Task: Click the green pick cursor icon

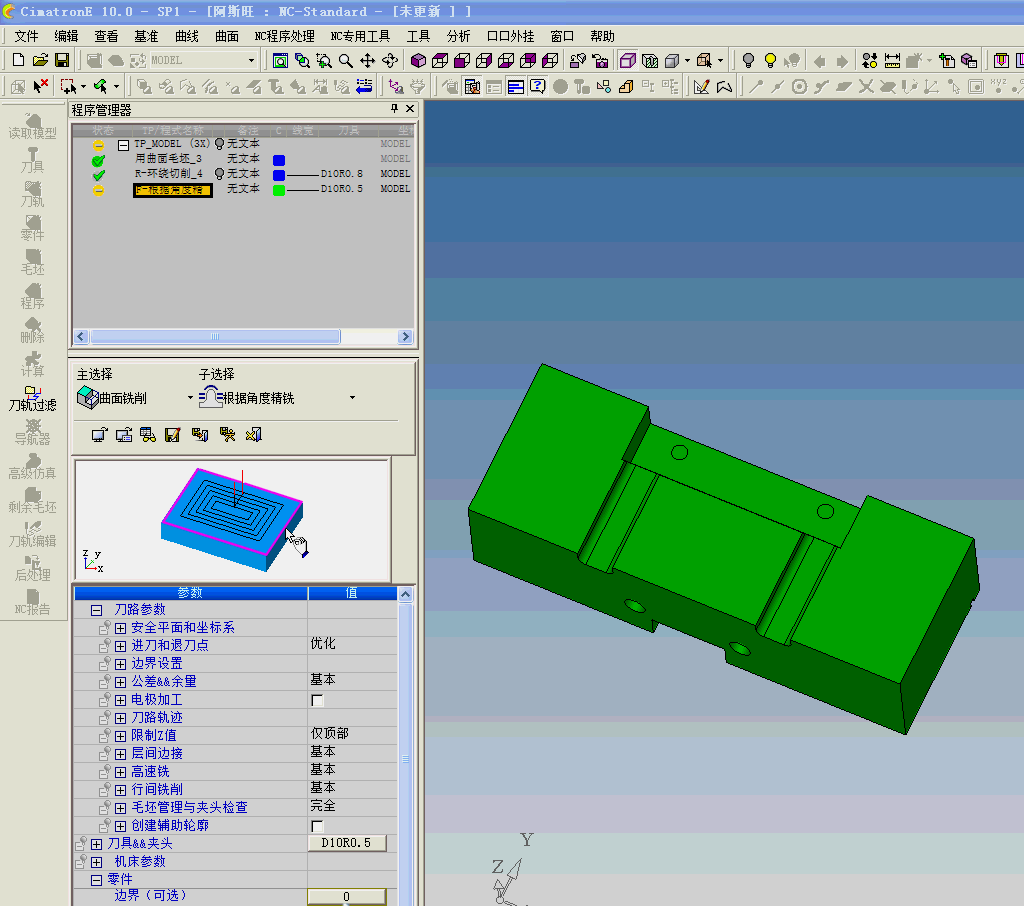Action: 100,86
